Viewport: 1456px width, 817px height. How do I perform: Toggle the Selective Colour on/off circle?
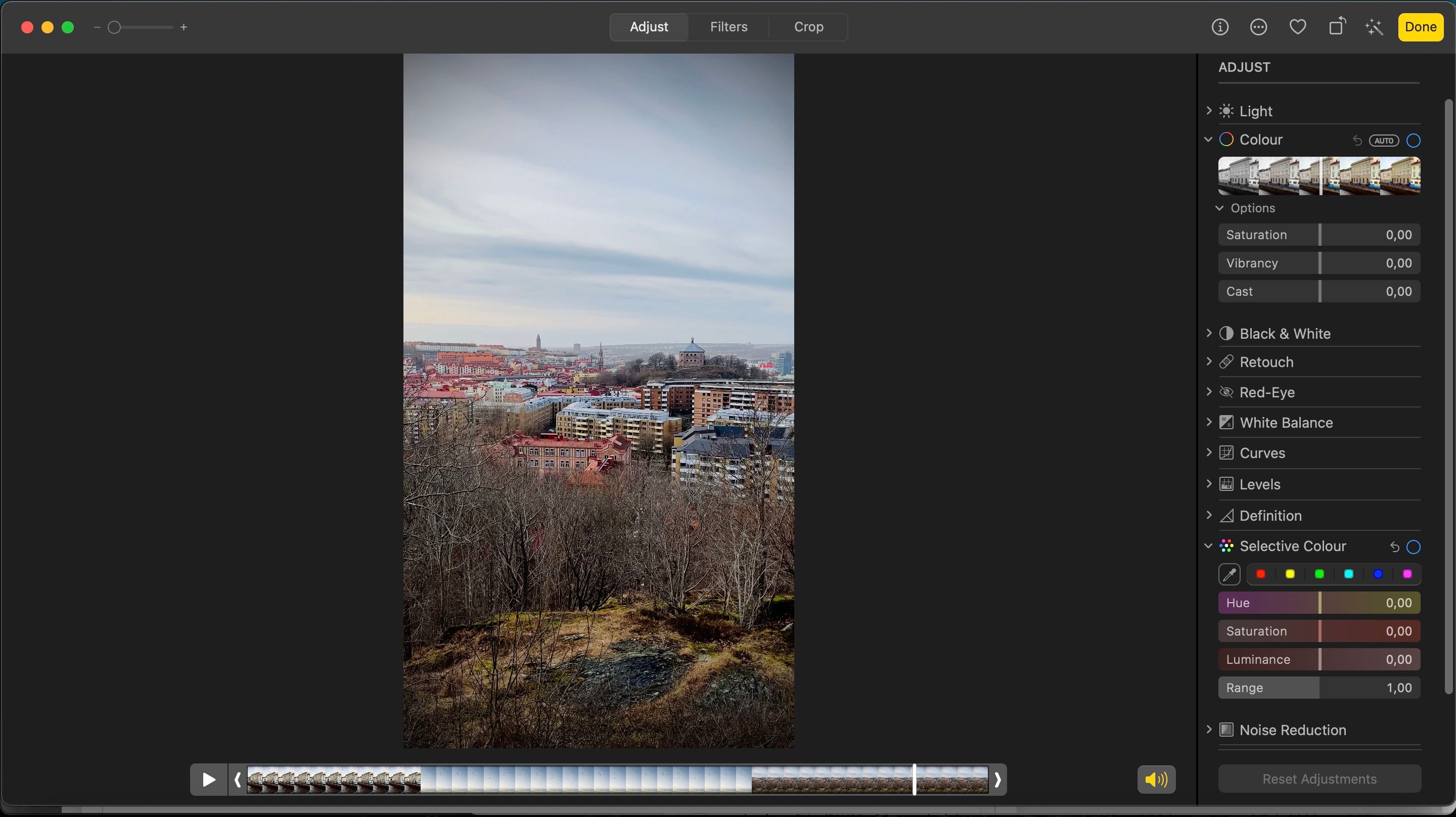pos(1413,547)
